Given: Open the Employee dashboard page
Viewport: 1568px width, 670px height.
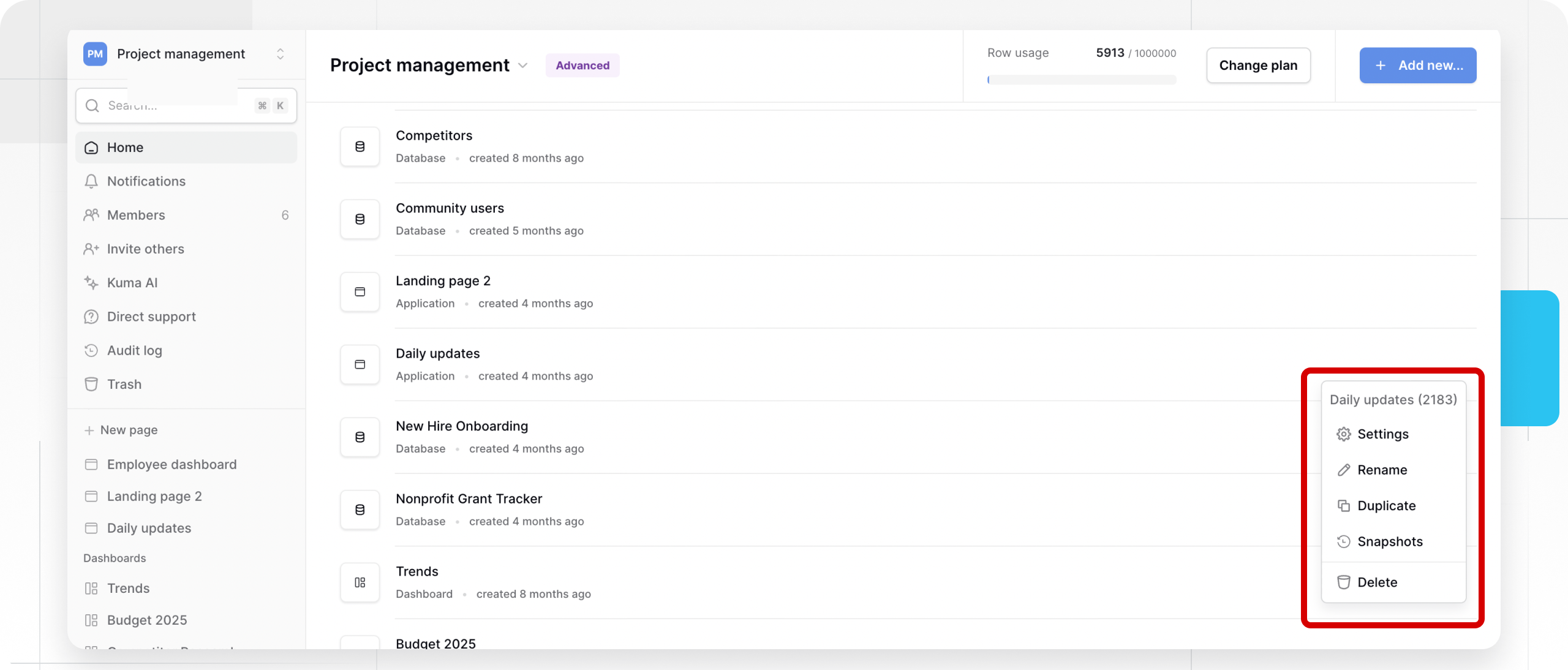Looking at the screenshot, I should 171,464.
